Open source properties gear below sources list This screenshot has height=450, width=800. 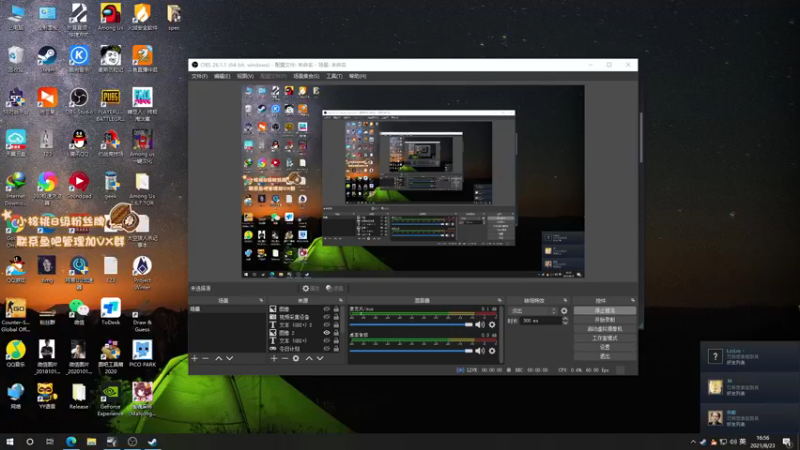tap(296, 358)
